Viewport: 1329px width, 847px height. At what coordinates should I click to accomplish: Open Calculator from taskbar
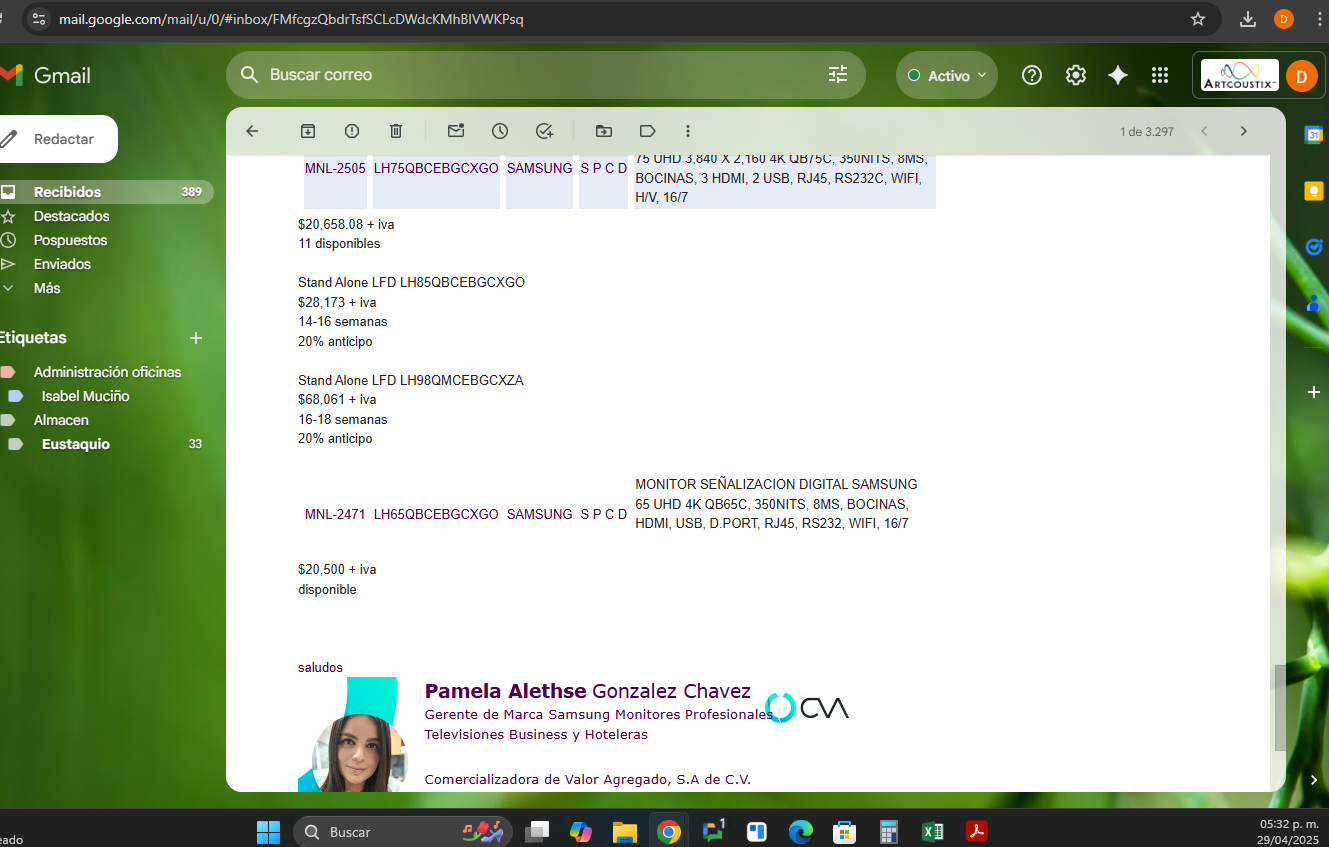pos(889,831)
